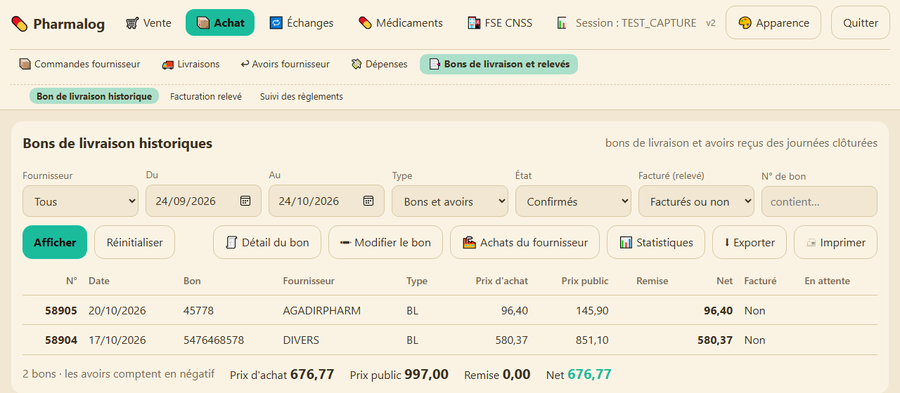Open the FSE CNSS module
Screen dimensions: 900x393
pos(500,23)
